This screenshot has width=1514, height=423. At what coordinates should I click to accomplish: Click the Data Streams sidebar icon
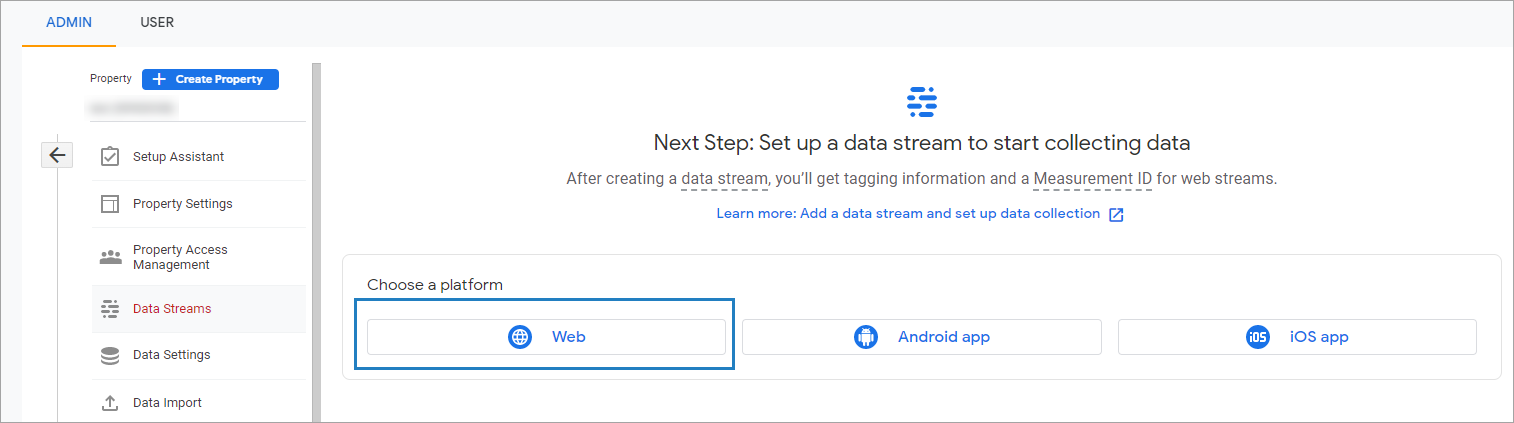pyautogui.click(x=110, y=309)
